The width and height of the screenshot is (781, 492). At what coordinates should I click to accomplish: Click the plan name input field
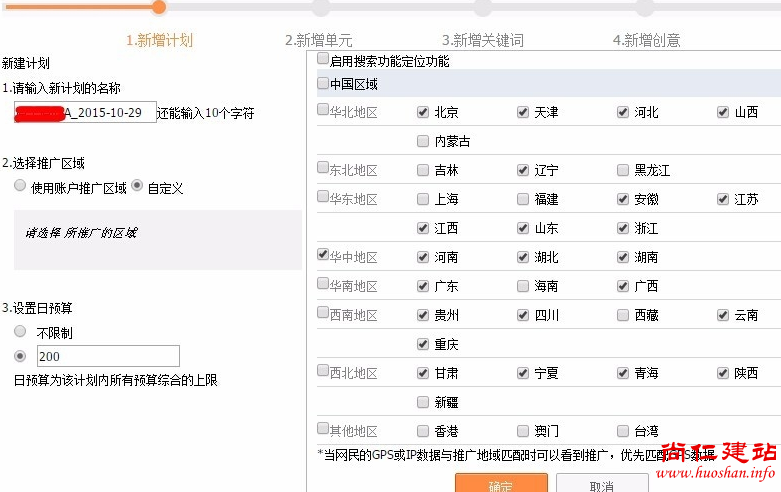(85, 112)
